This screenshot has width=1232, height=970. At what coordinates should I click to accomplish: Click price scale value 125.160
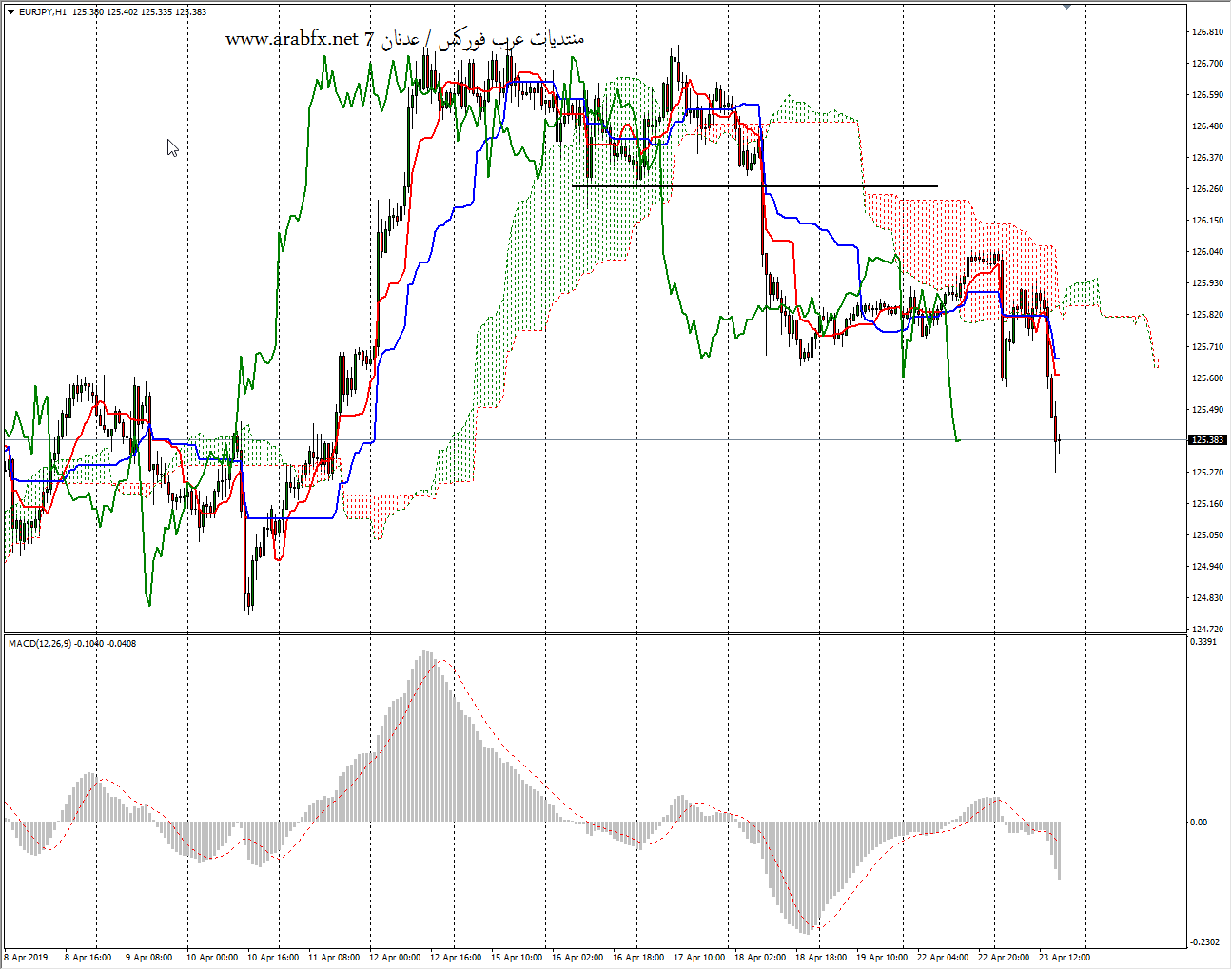click(1206, 504)
